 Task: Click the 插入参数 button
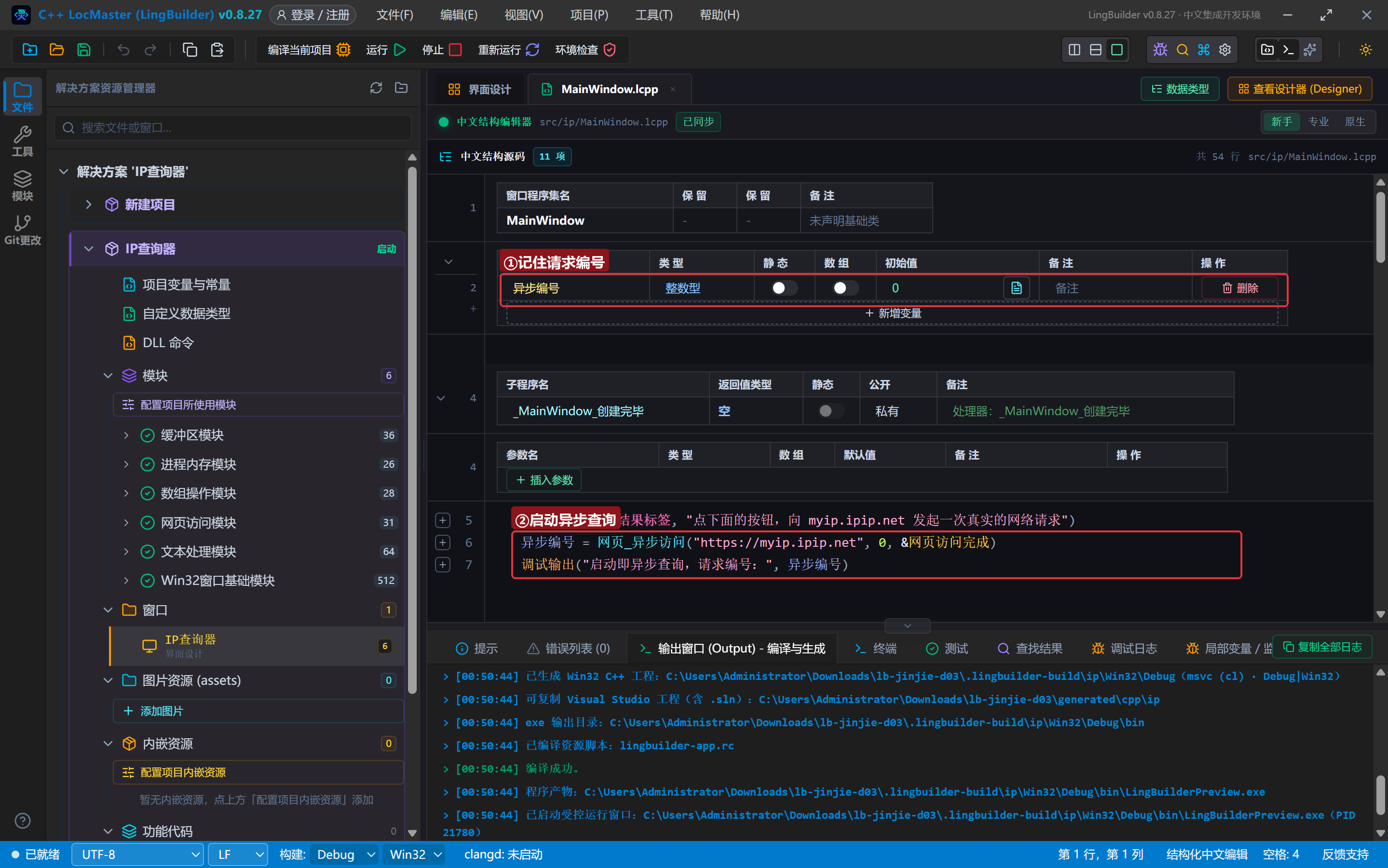[544, 480]
